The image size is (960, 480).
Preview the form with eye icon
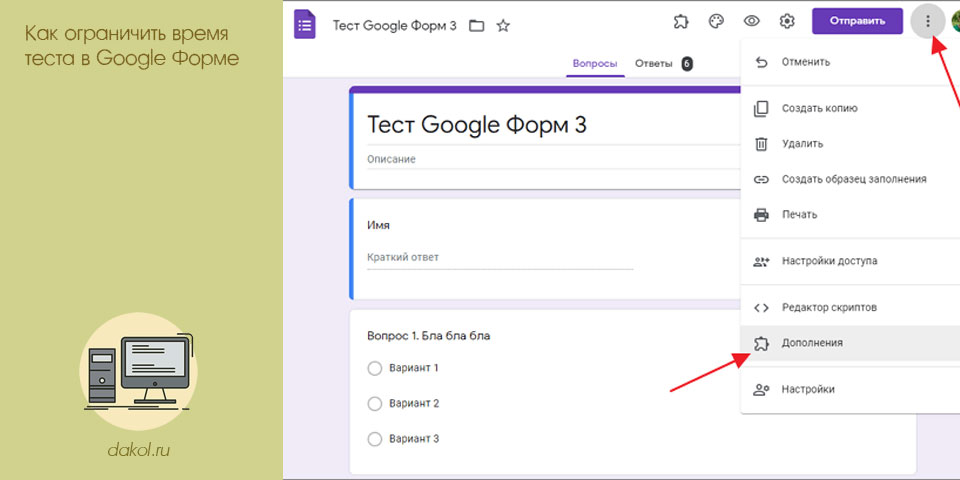coord(751,21)
